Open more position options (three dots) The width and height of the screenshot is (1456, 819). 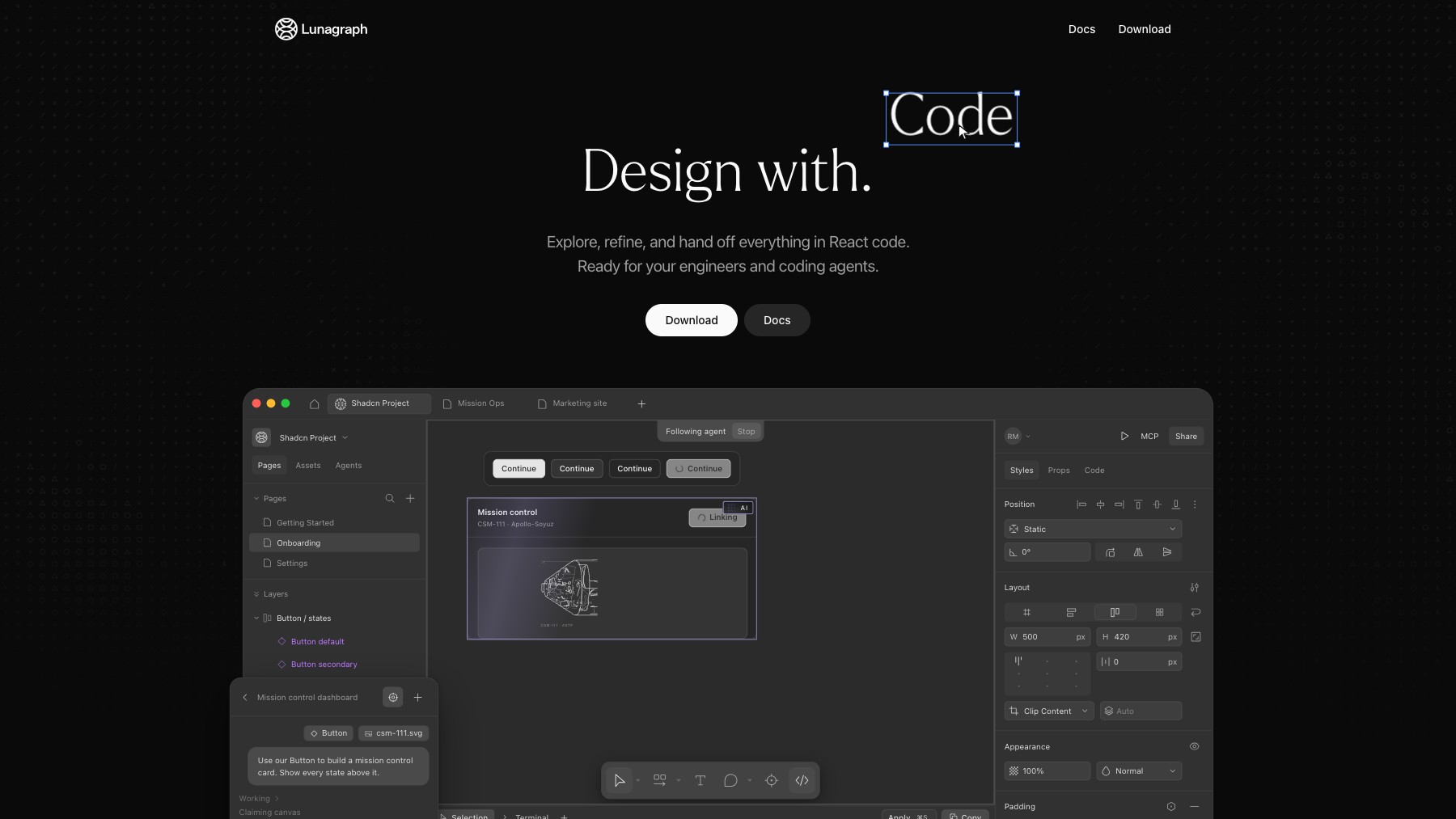tap(1195, 504)
